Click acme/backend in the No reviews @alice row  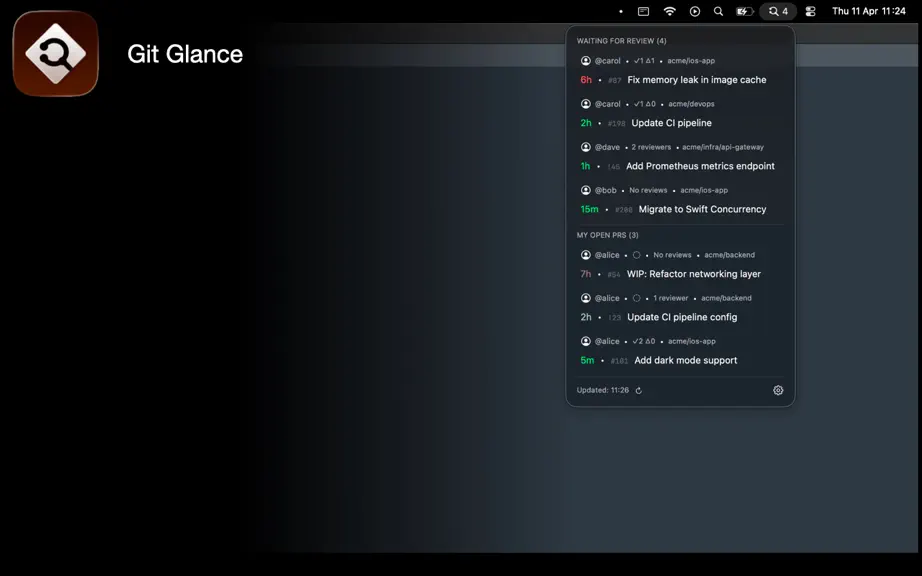[x=729, y=255]
